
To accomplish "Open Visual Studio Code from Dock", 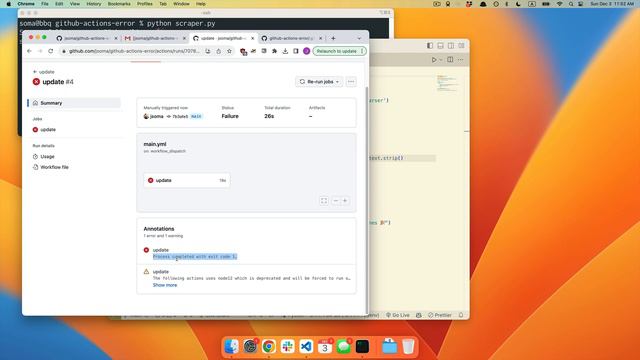I will pyautogui.click(x=306, y=347).
